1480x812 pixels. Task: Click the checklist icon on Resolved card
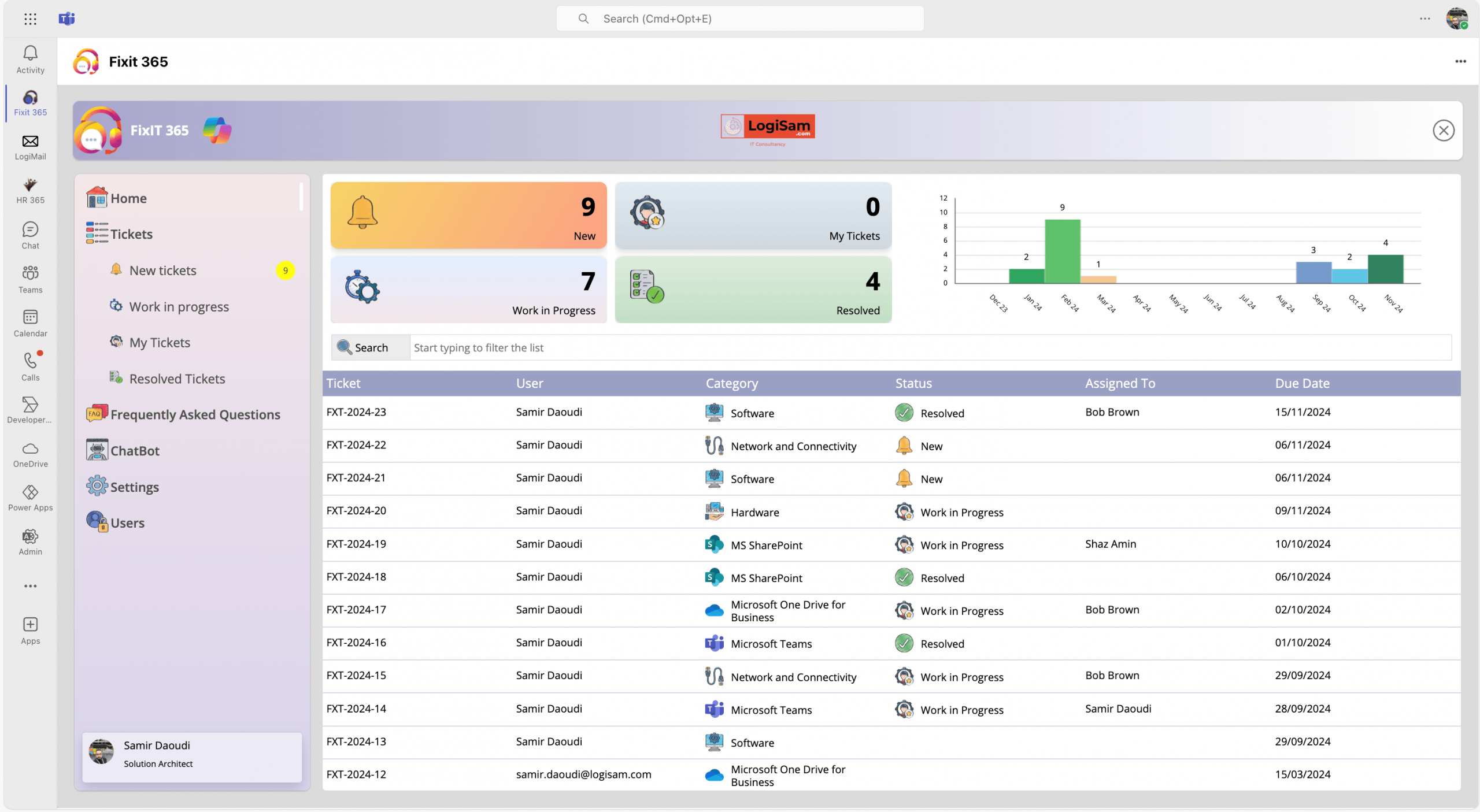coord(647,287)
